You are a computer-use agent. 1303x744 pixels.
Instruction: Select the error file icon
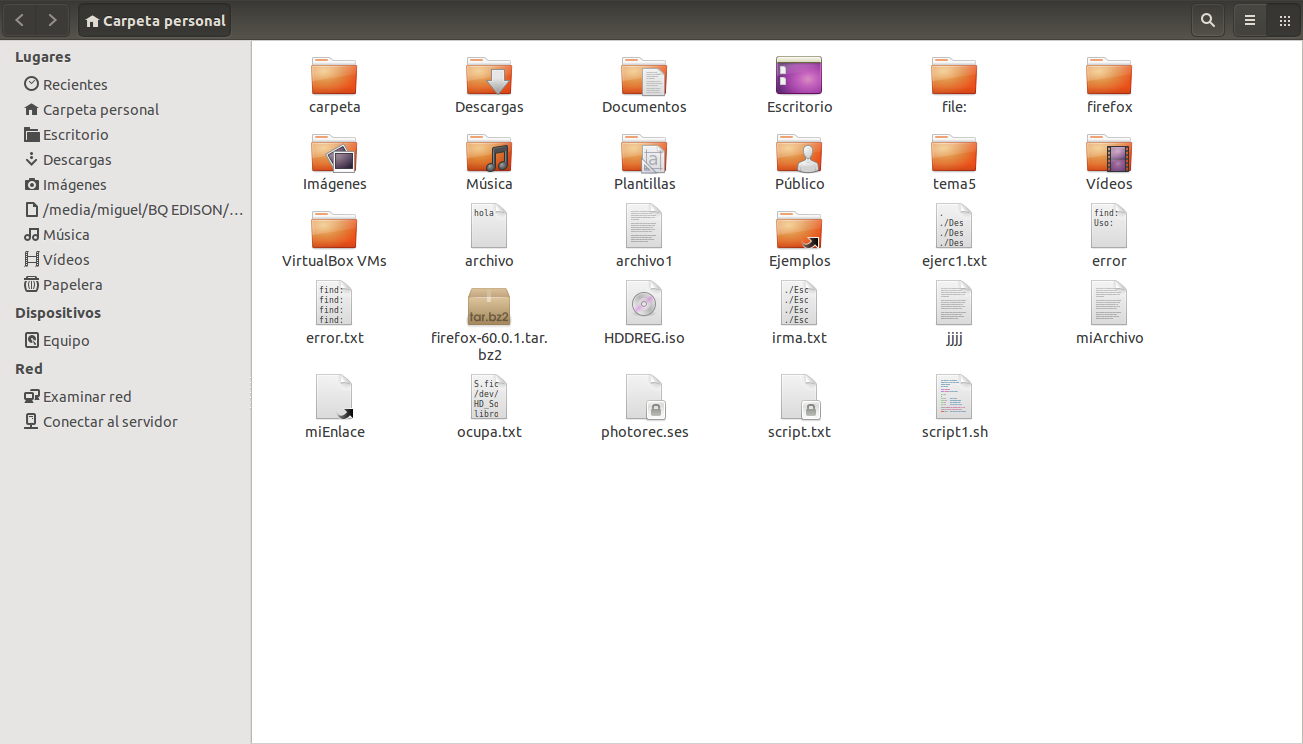(1109, 226)
